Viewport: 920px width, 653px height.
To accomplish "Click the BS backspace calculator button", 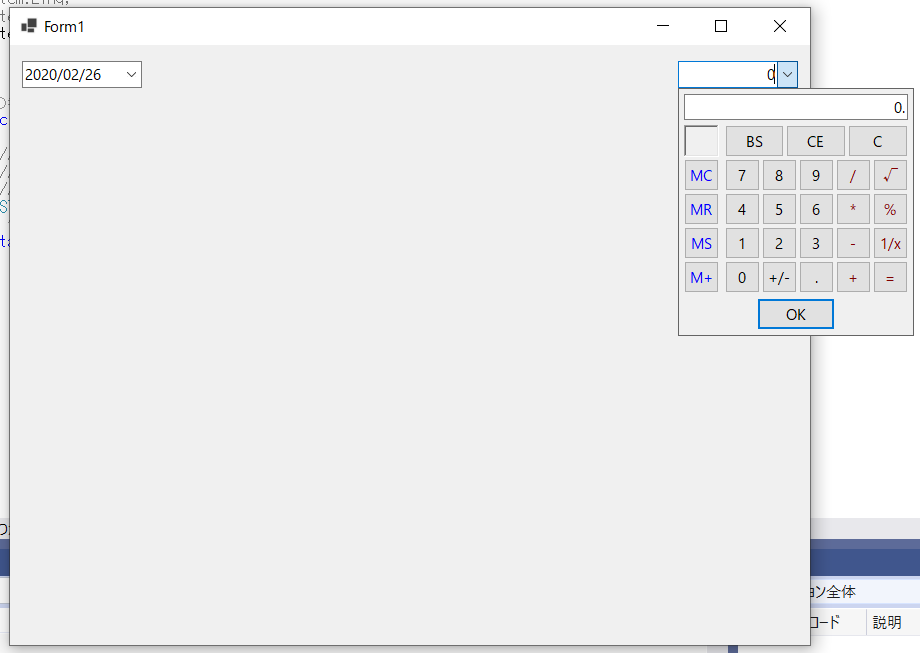I will pyautogui.click(x=754, y=141).
